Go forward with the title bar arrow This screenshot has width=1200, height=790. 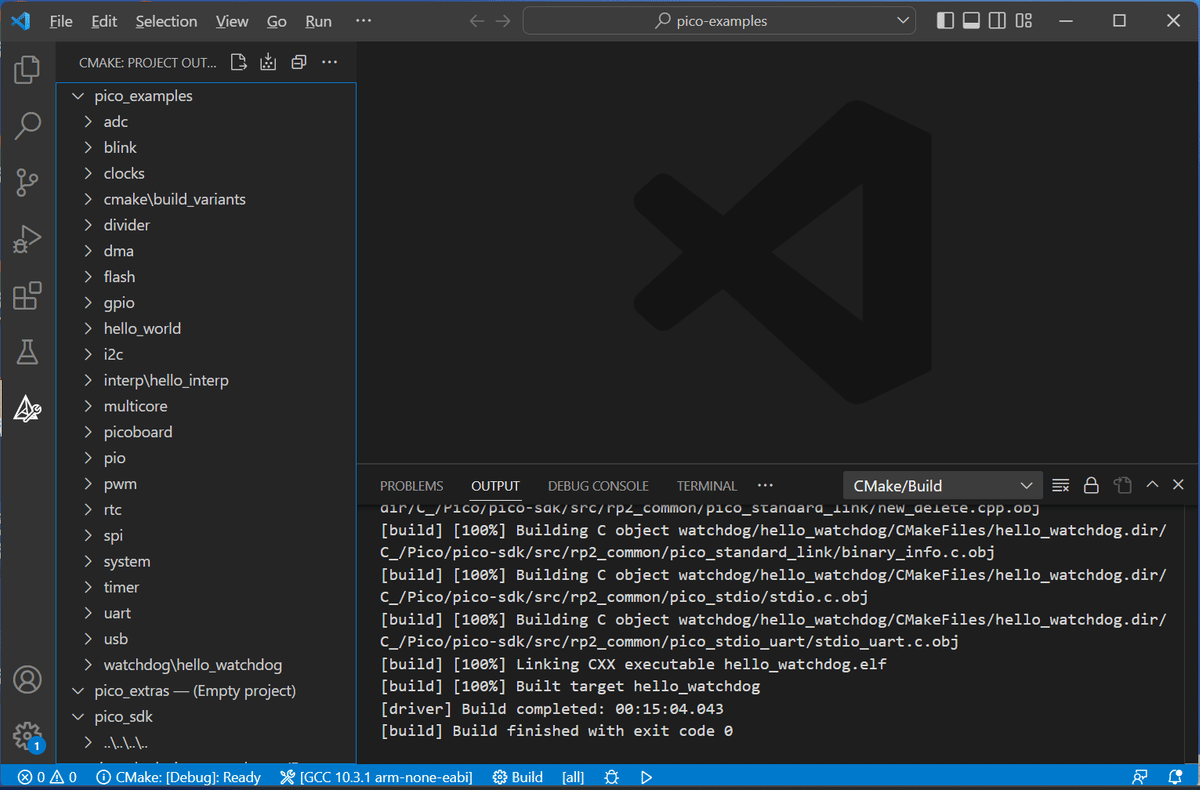[503, 21]
